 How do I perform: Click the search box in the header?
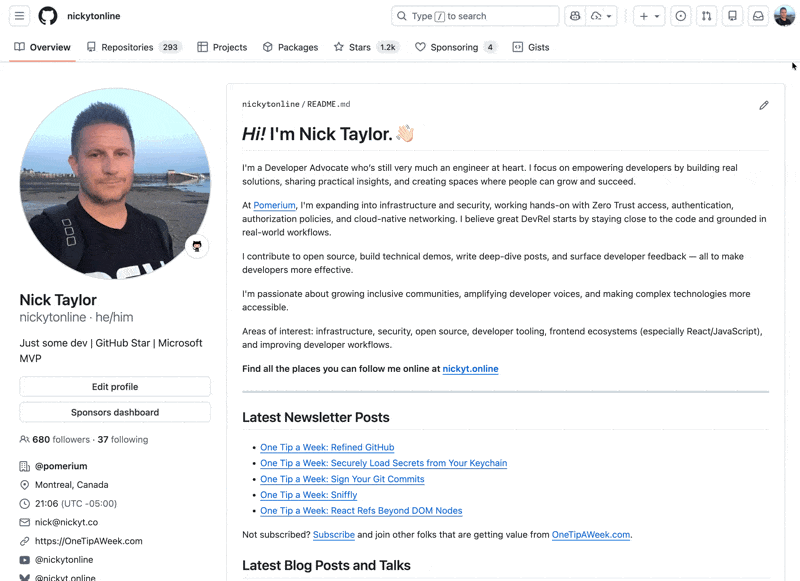click(476, 16)
